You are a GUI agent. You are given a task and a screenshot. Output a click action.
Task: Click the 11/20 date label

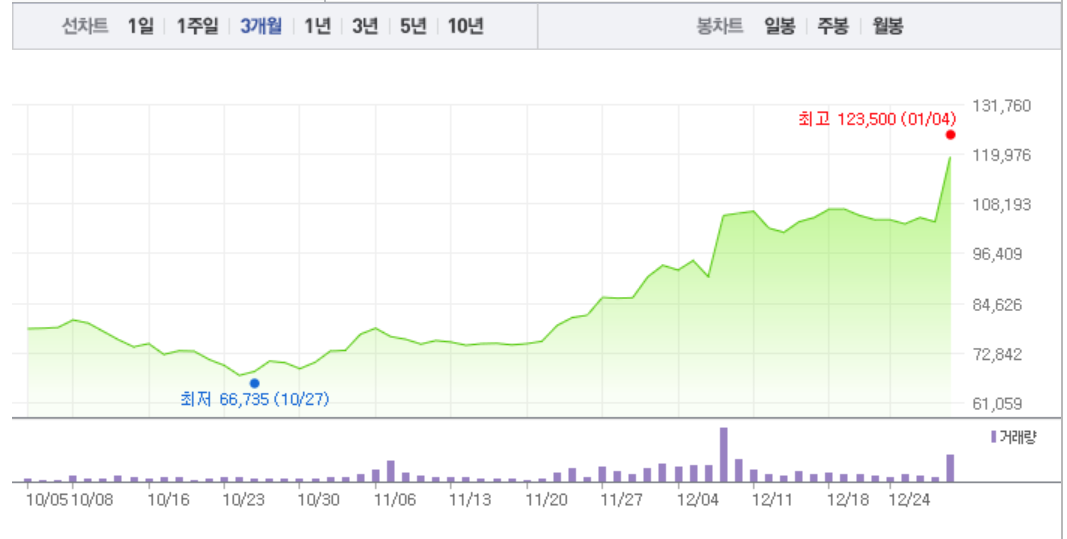point(546,500)
